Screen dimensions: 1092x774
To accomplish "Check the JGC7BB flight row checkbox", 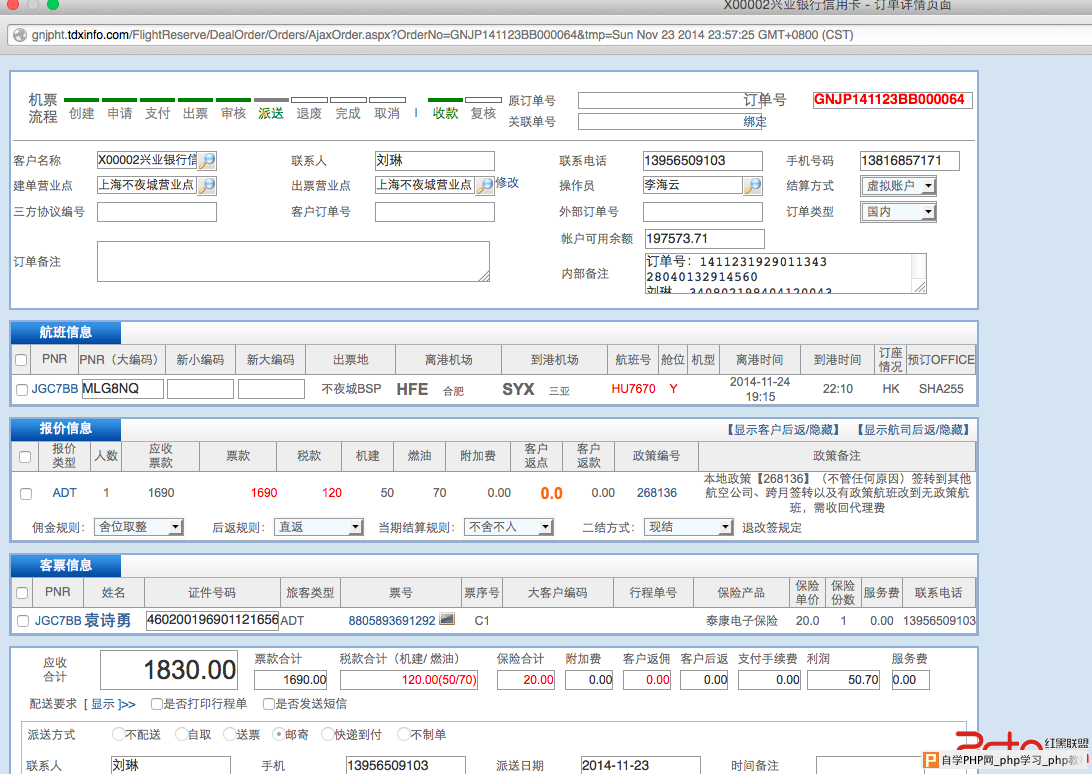I will [x=22, y=390].
